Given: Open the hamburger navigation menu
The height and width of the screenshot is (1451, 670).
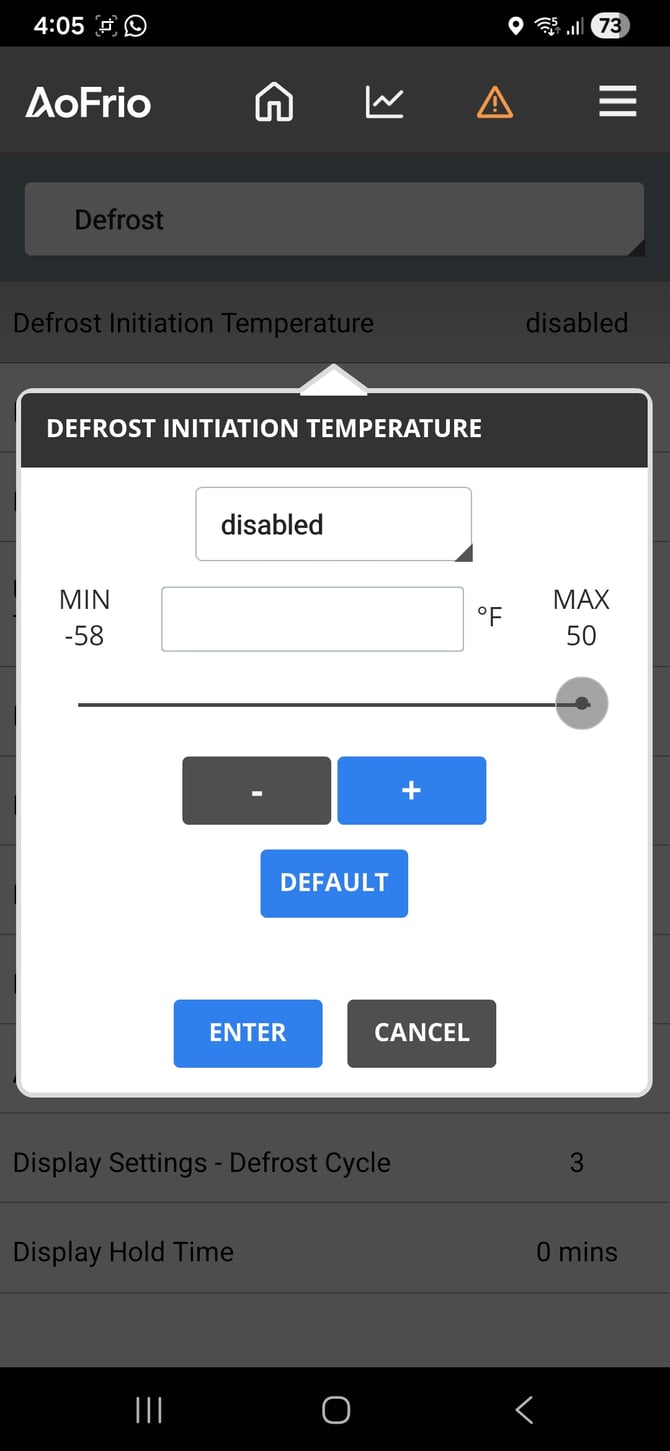Looking at the screenshot, I should point(618,101).
